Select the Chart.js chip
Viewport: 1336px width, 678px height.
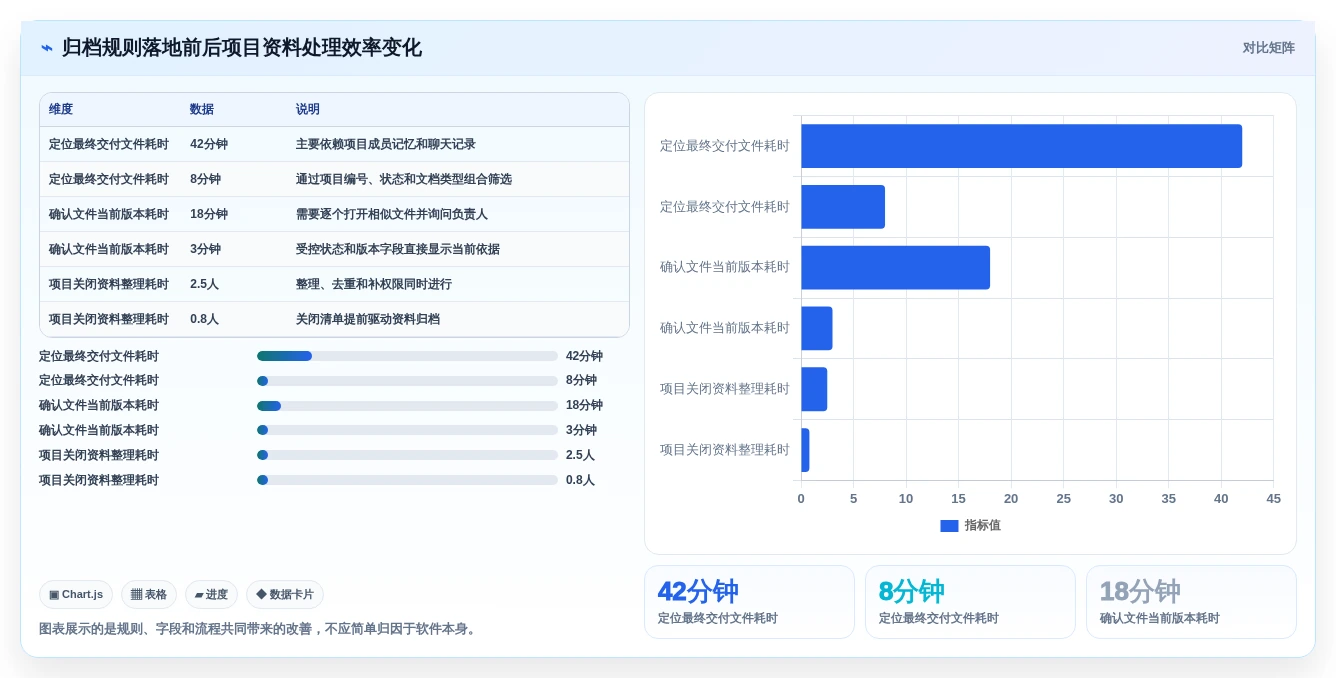pyautogui.click(x=76, y=594)
